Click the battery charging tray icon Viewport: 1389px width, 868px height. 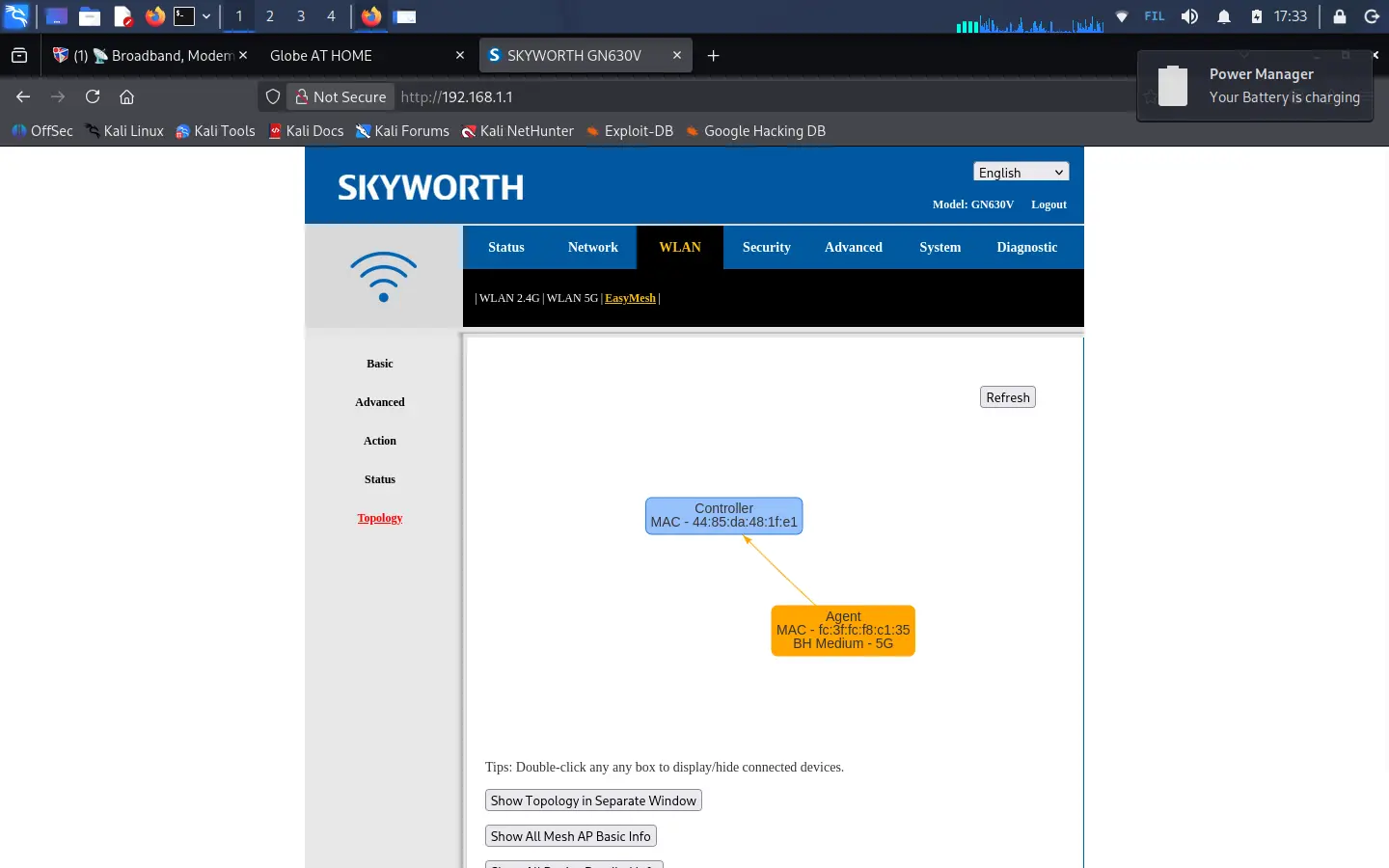(1257, 16)
